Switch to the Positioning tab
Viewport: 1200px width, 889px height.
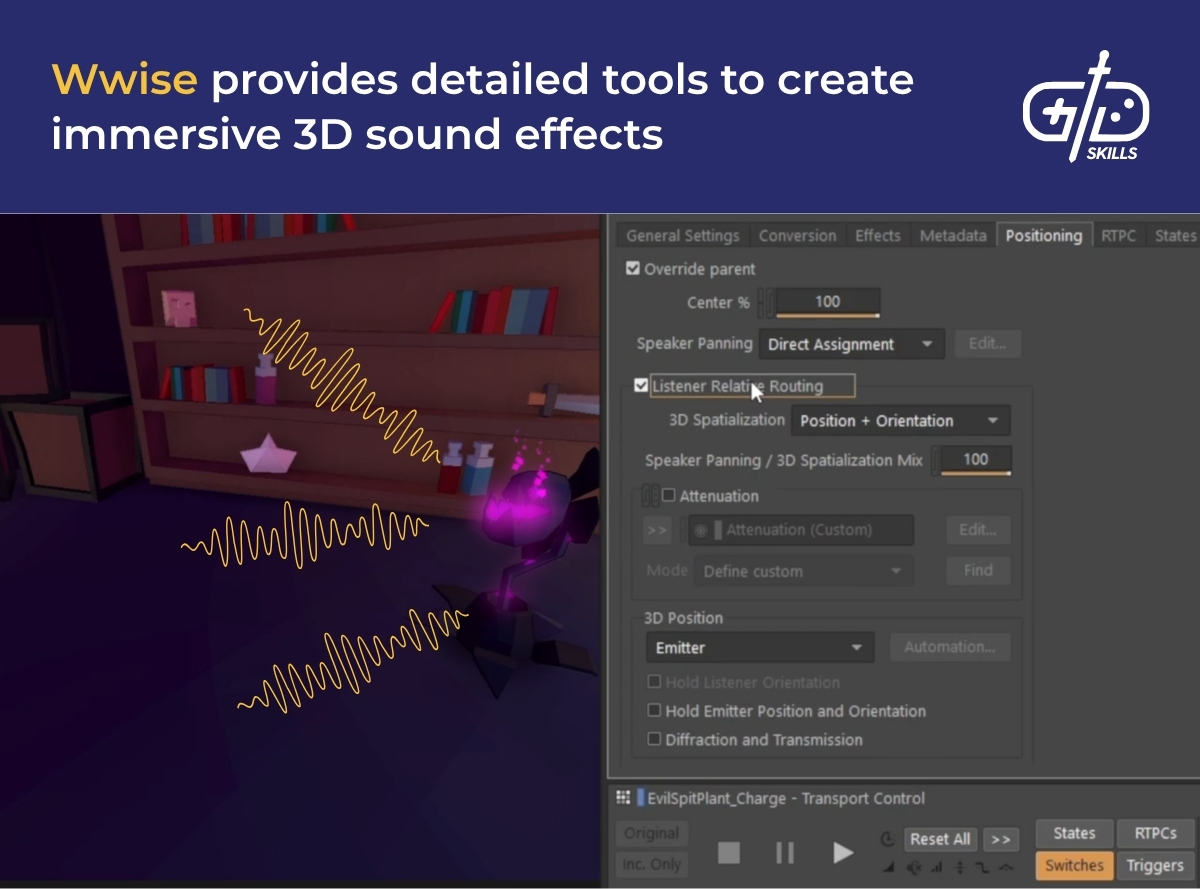1043,235
